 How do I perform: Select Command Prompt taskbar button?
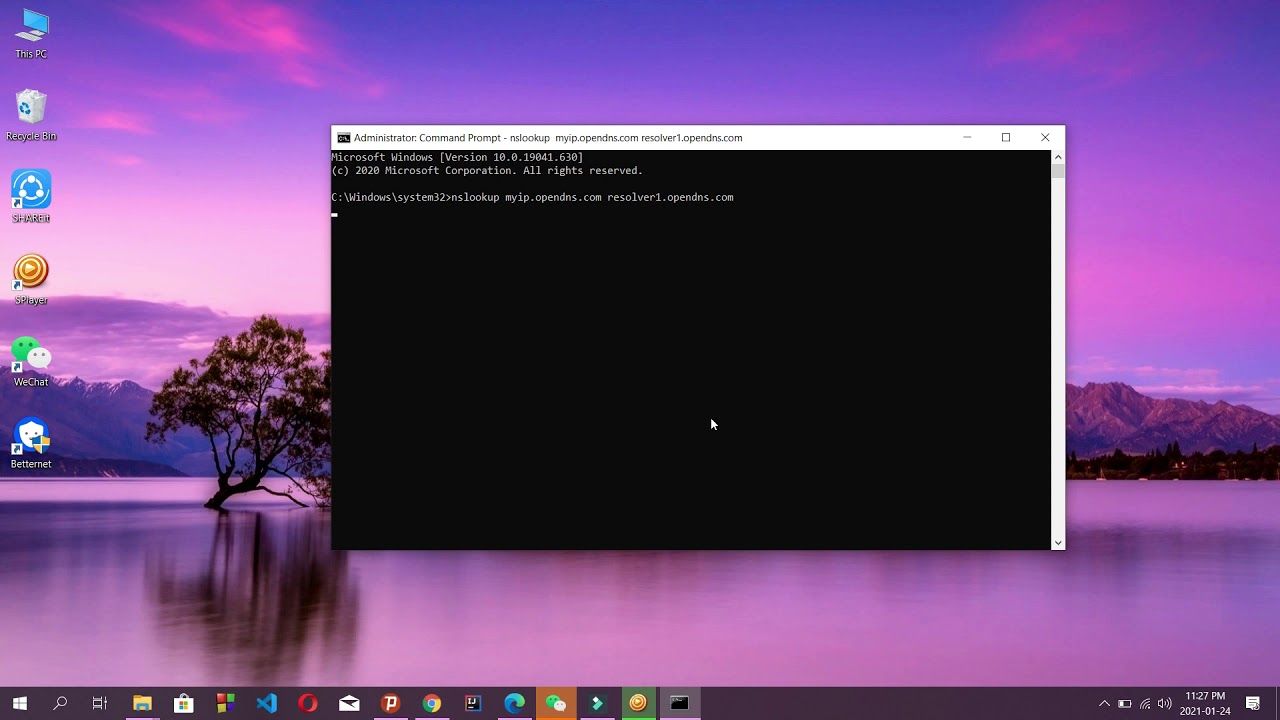coord(680,704)
